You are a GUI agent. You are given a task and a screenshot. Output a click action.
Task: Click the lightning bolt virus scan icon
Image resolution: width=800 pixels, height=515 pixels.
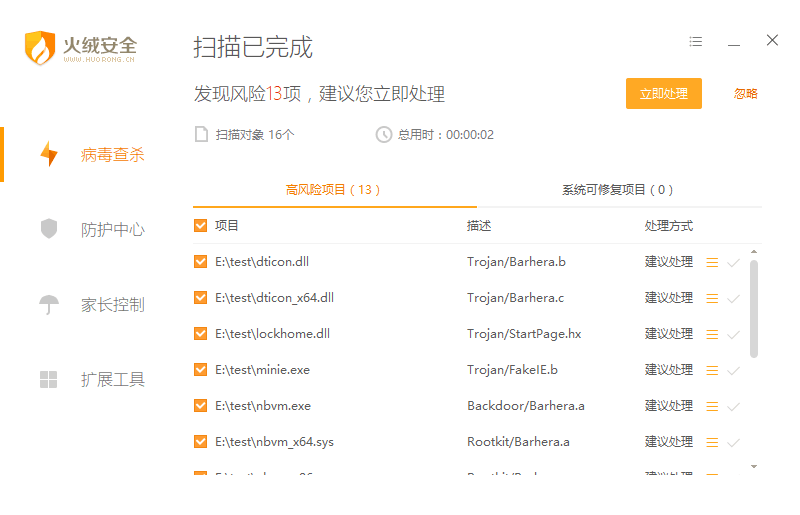pyautogui.click(x=49, y=154)
